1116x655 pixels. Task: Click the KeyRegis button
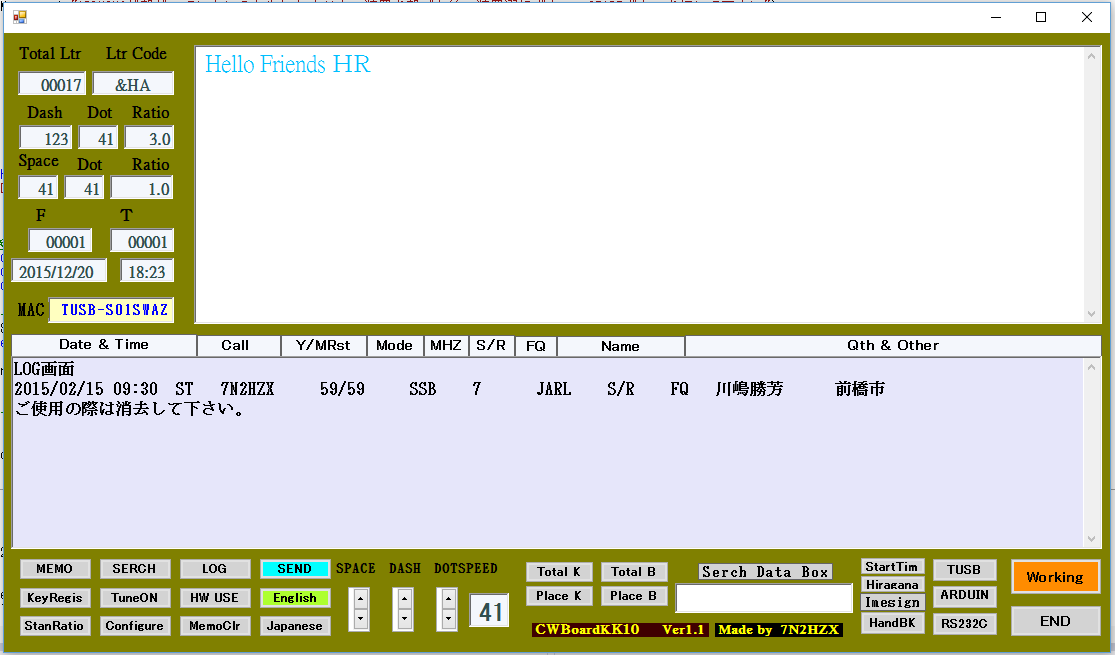[x=54, y=598]
